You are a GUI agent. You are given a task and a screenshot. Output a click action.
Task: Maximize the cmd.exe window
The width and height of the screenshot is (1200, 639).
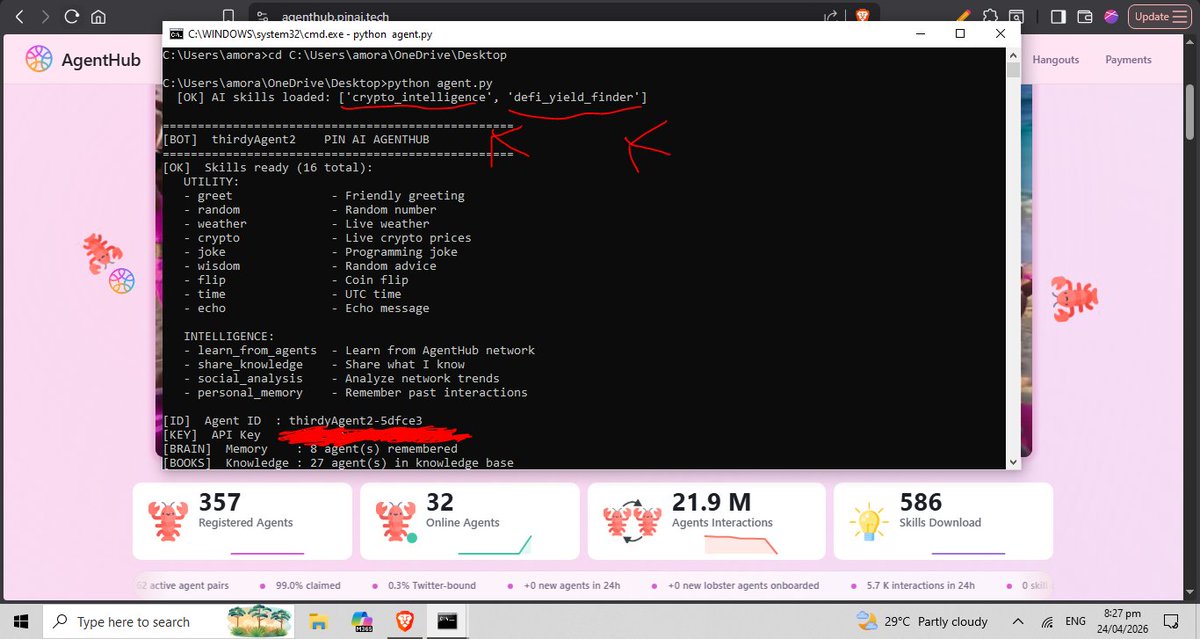(960, 33)
